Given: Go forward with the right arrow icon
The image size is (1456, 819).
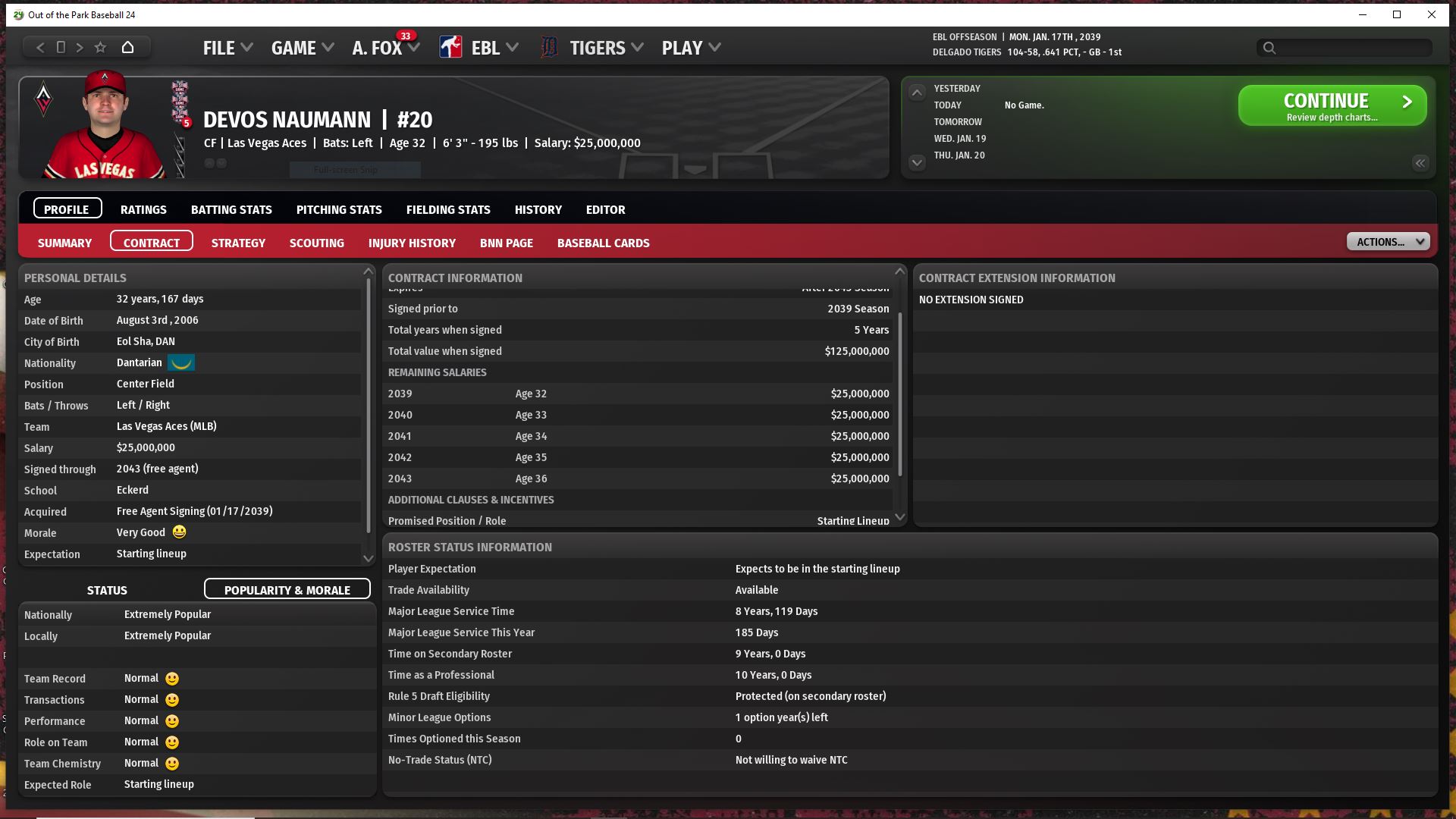Looking at the screenshot, I should (80, 47).
